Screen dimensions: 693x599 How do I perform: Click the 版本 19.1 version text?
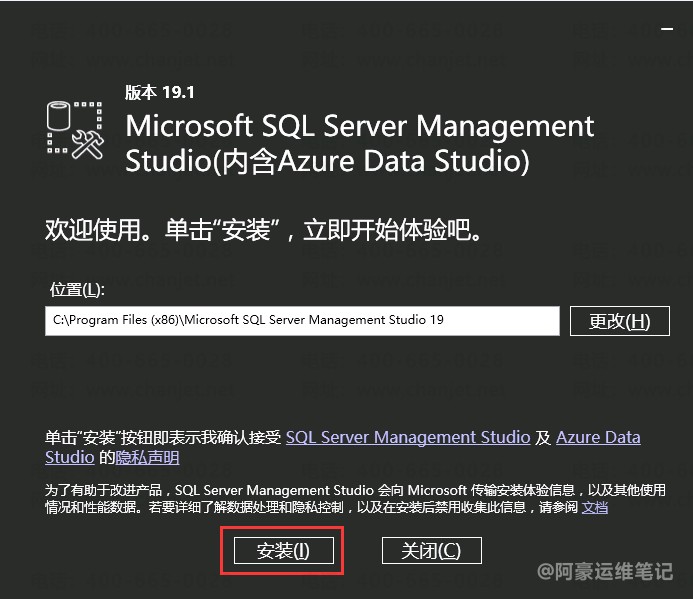tap(159, 92)
